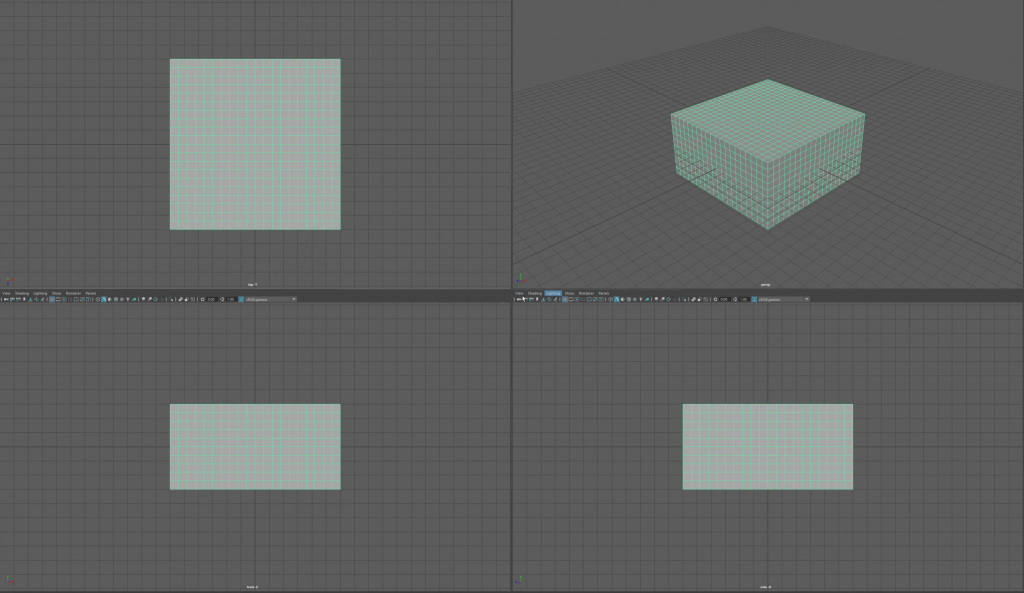This screenshot has height=593, width=1024.
Task: Open the sRGB gamma dropdown in side panel
Action: point(783,299)
